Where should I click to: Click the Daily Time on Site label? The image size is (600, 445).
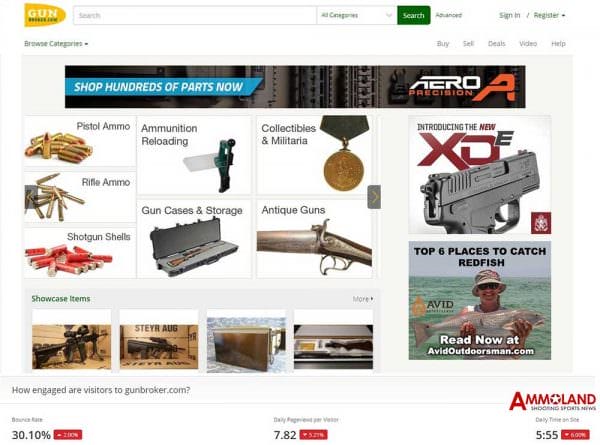pos(557,420)
